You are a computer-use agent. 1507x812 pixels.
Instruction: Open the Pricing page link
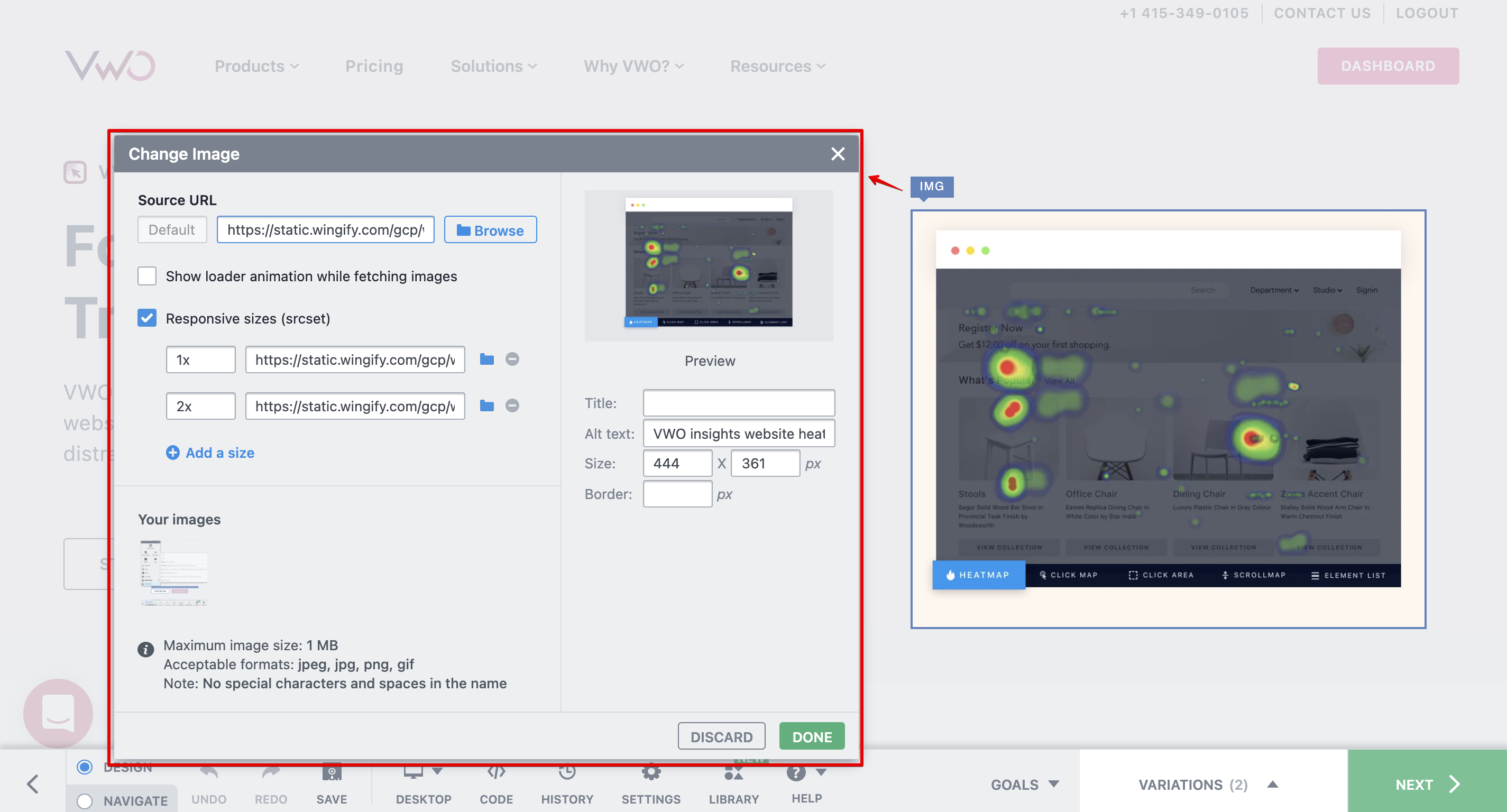click(x=374, y=66)
